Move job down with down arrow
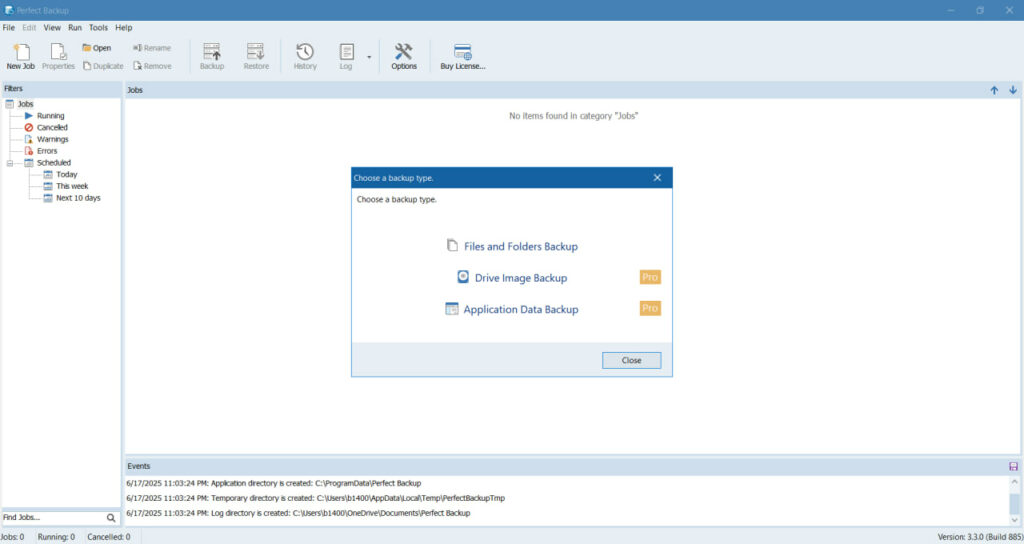Screen dimensions: 1024x544 pos(1013,90)
